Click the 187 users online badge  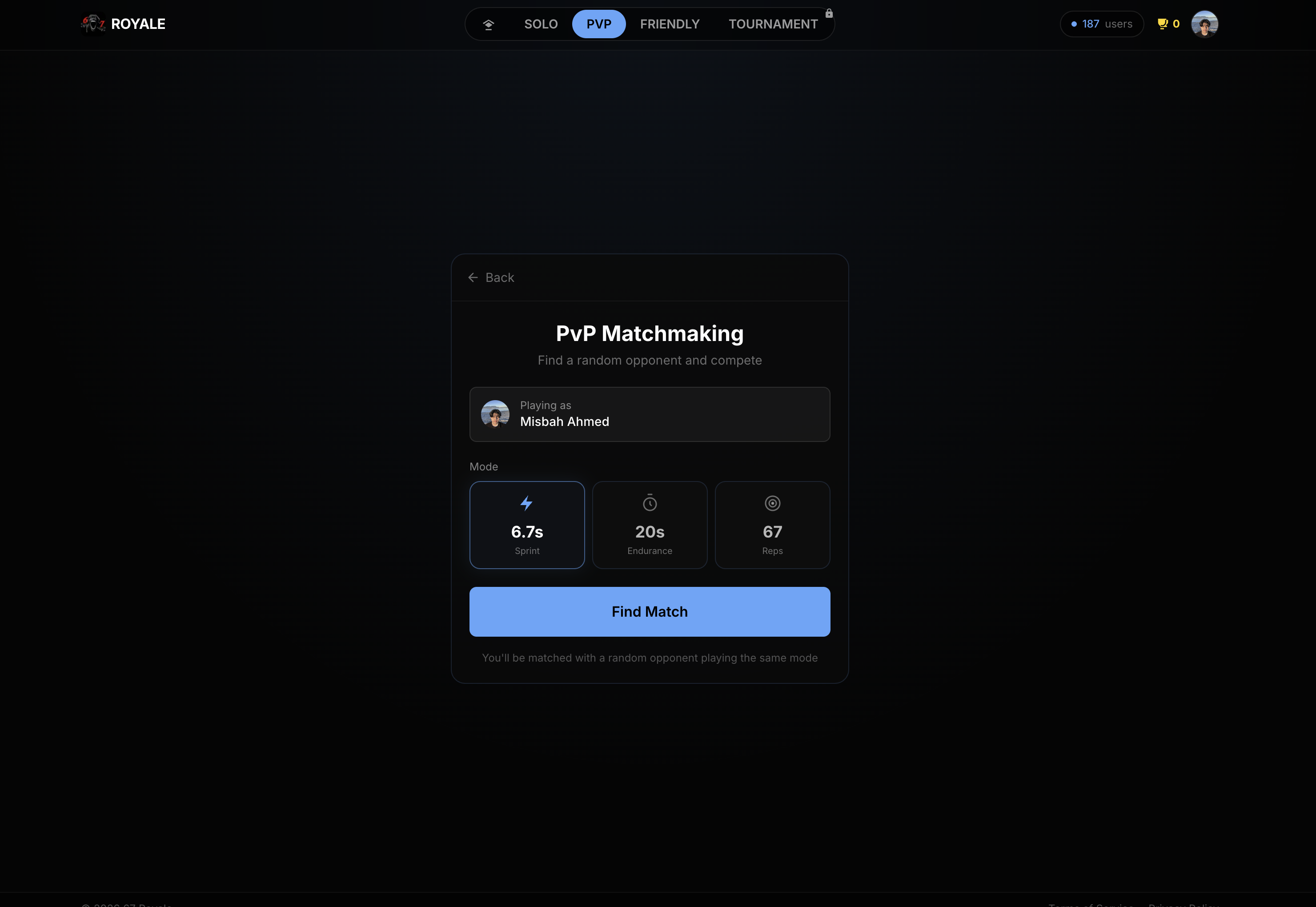[x=1101, y=24]
